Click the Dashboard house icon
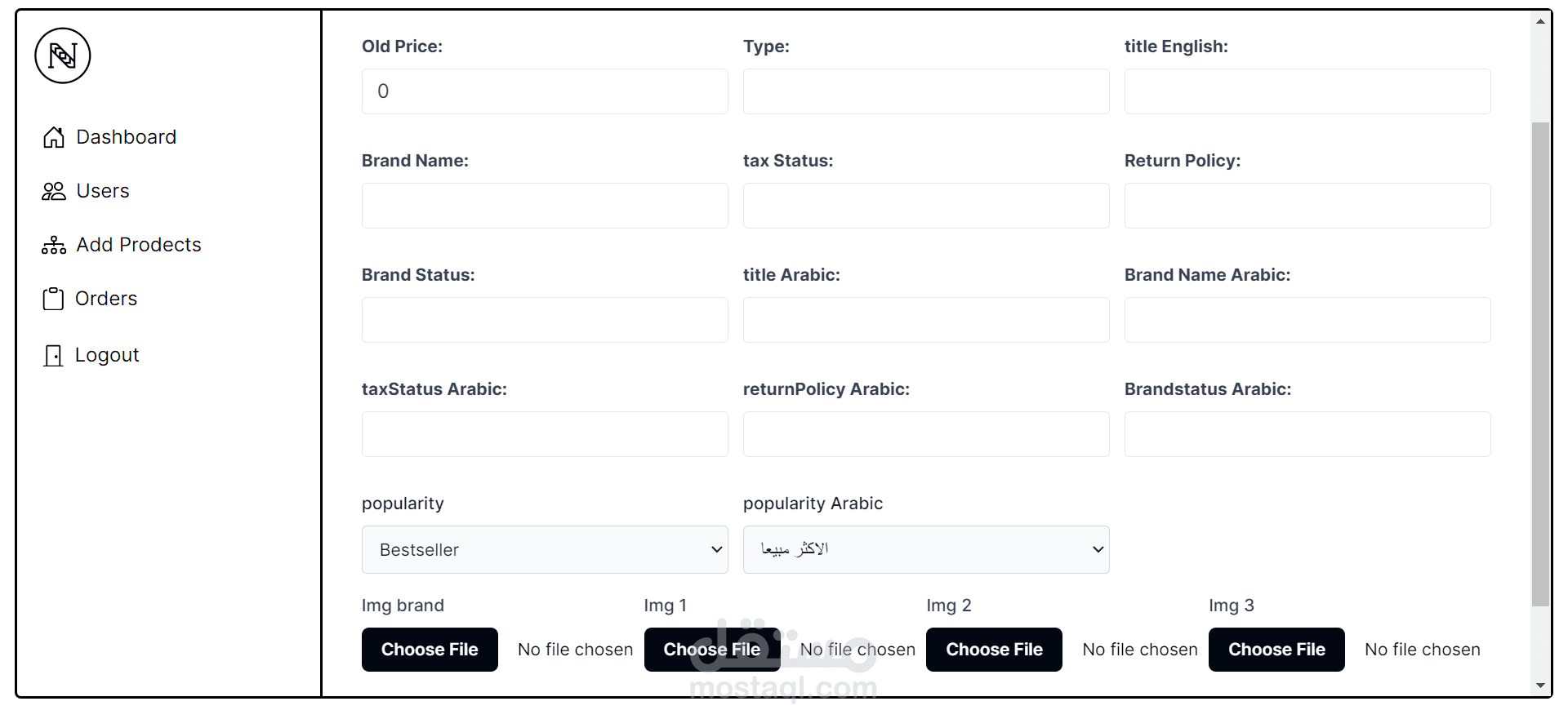 point(54,137)
